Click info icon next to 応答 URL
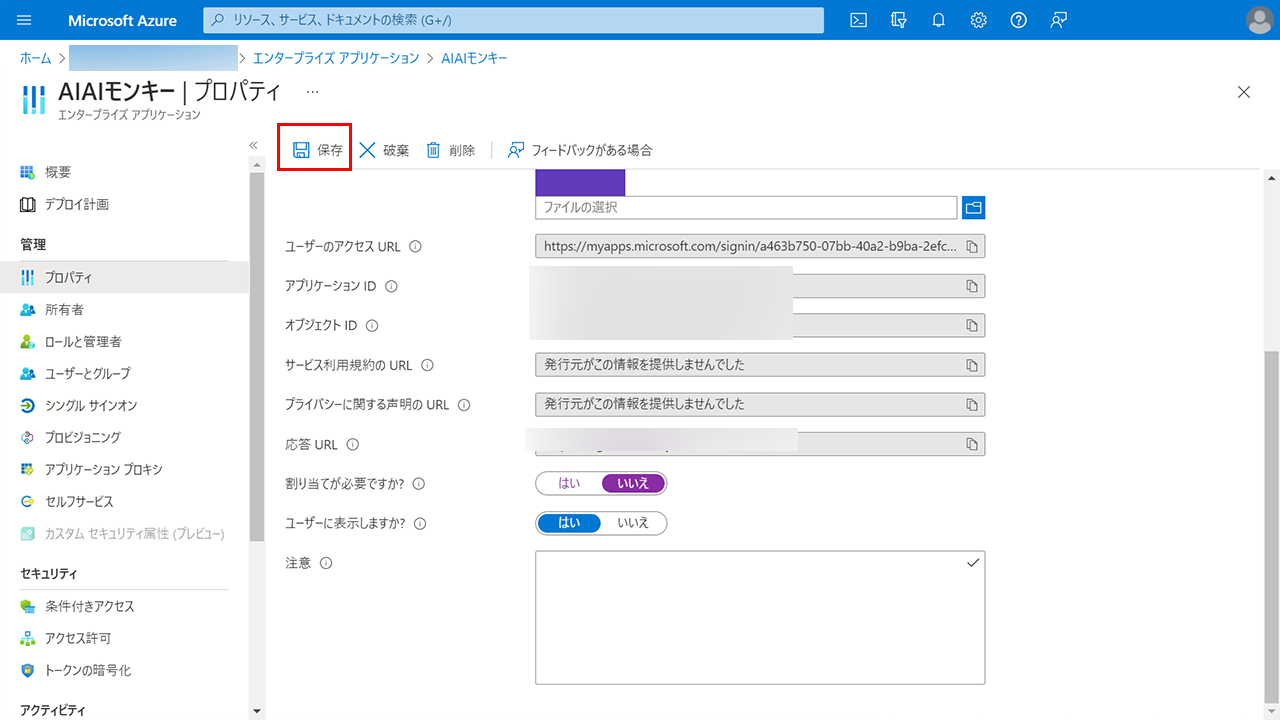Screen dimensions: 1280x720 (x=353, y=444)
